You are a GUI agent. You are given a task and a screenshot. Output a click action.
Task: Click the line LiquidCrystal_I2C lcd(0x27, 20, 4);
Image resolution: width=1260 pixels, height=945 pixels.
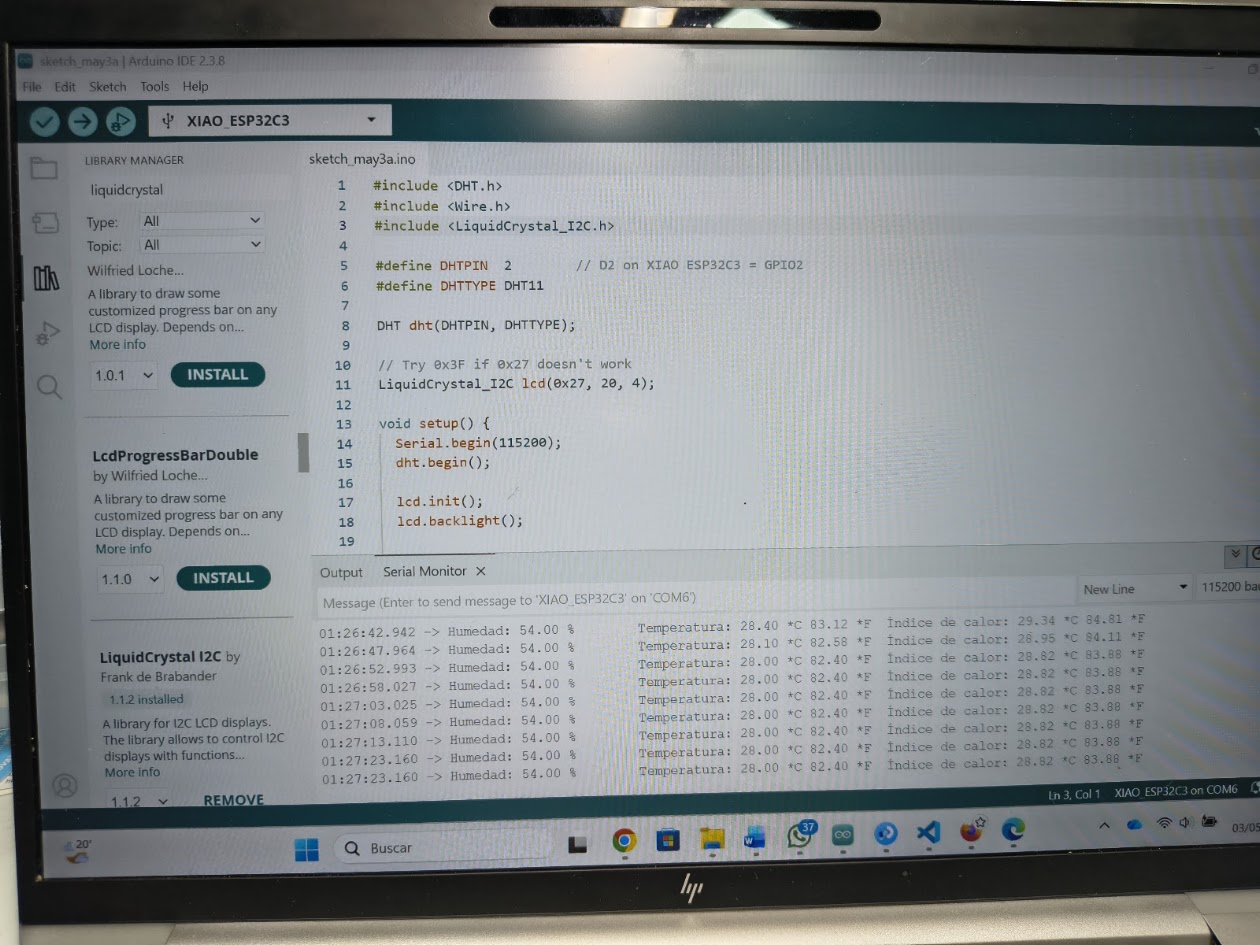click(516, 384)
